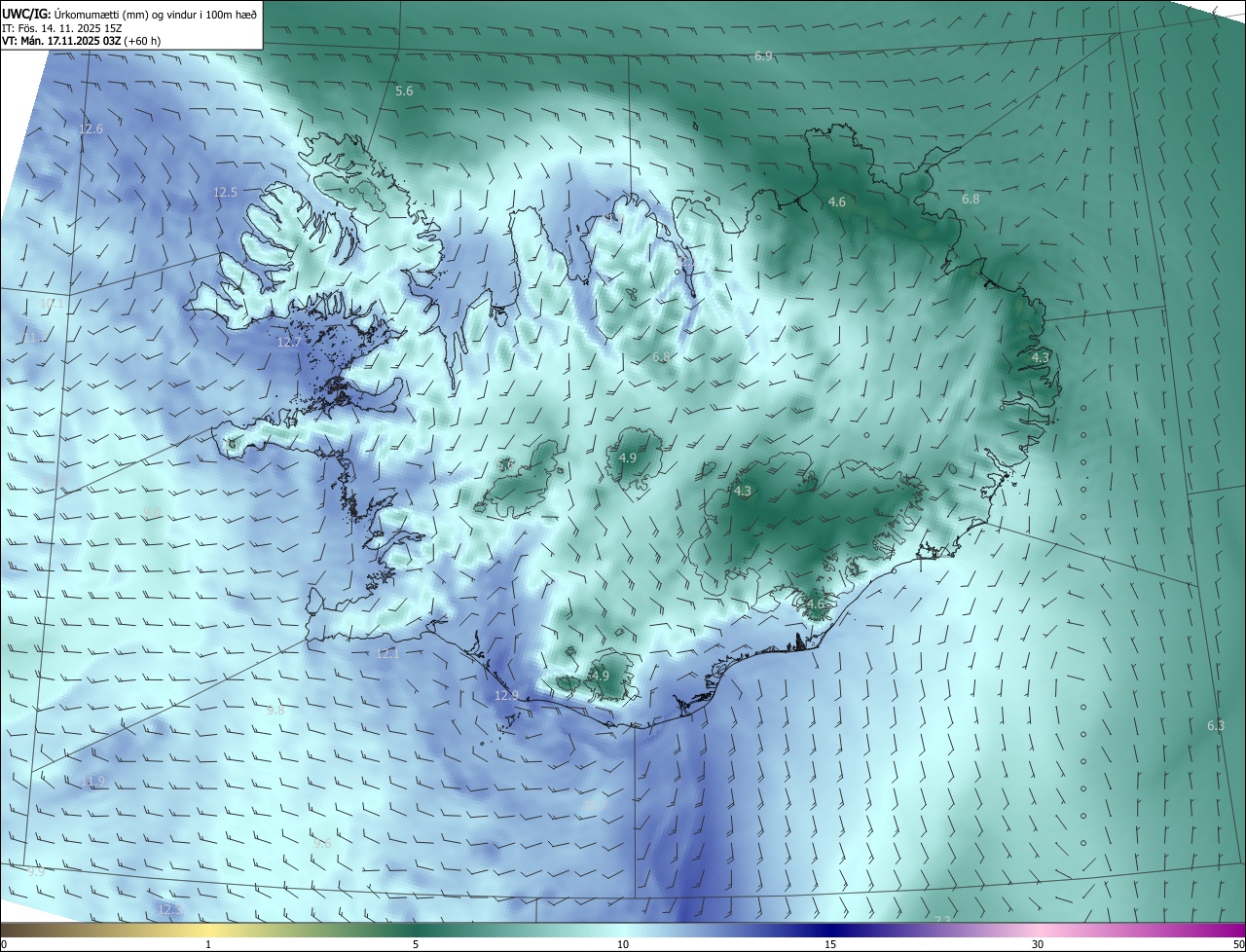Click the 12.5 value label on the map
The width and height of the screenshot is (1246, 952).
[225, 193]
